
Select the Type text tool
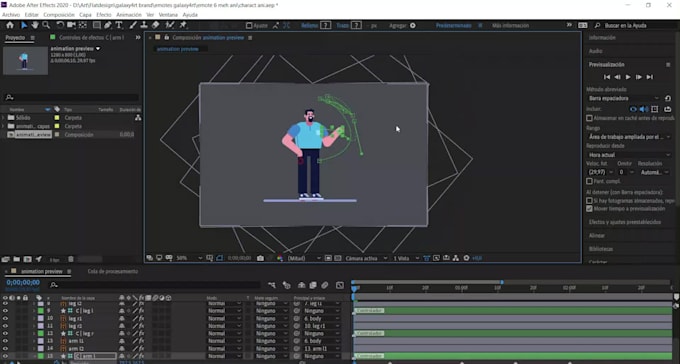119,26
